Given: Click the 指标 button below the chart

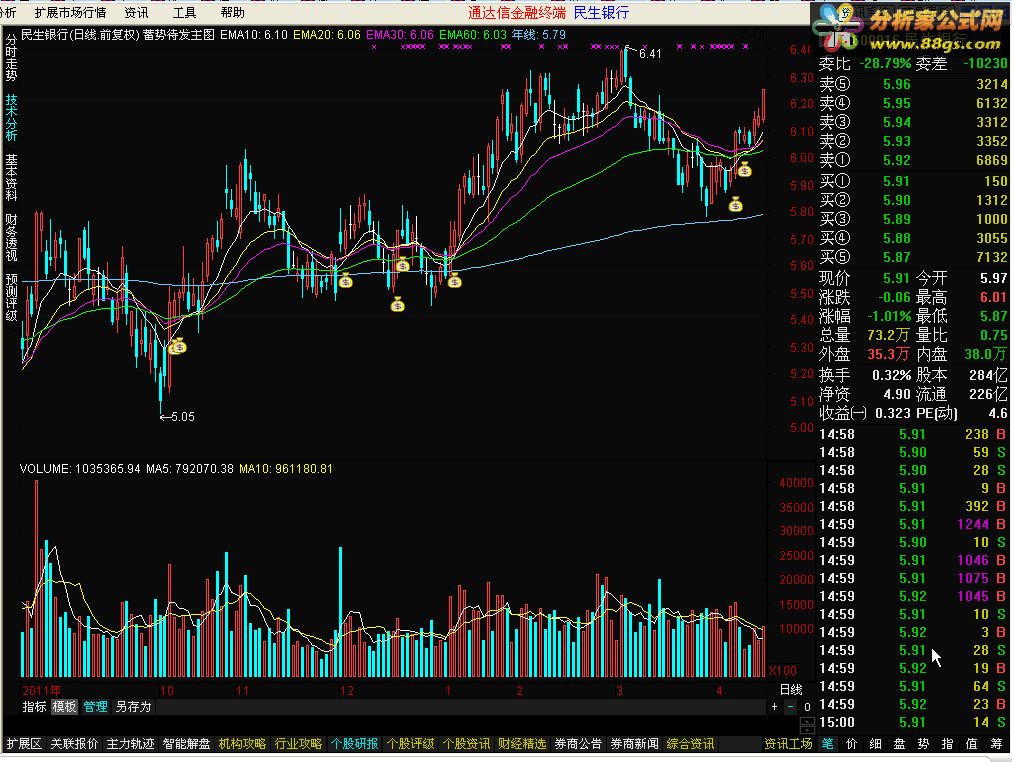Looking at the screenshot, I should pyautogui.click(x=34, y=707).
